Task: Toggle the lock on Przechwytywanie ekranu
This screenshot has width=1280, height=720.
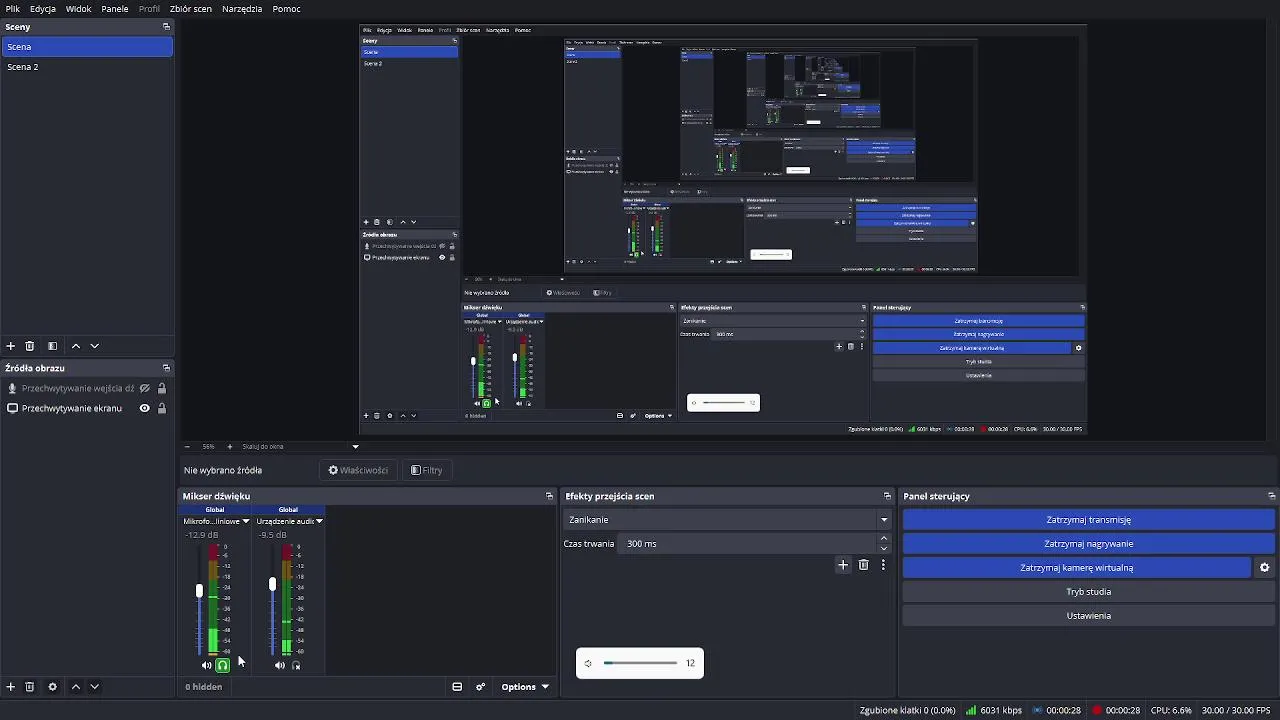Action: (162, 408)
